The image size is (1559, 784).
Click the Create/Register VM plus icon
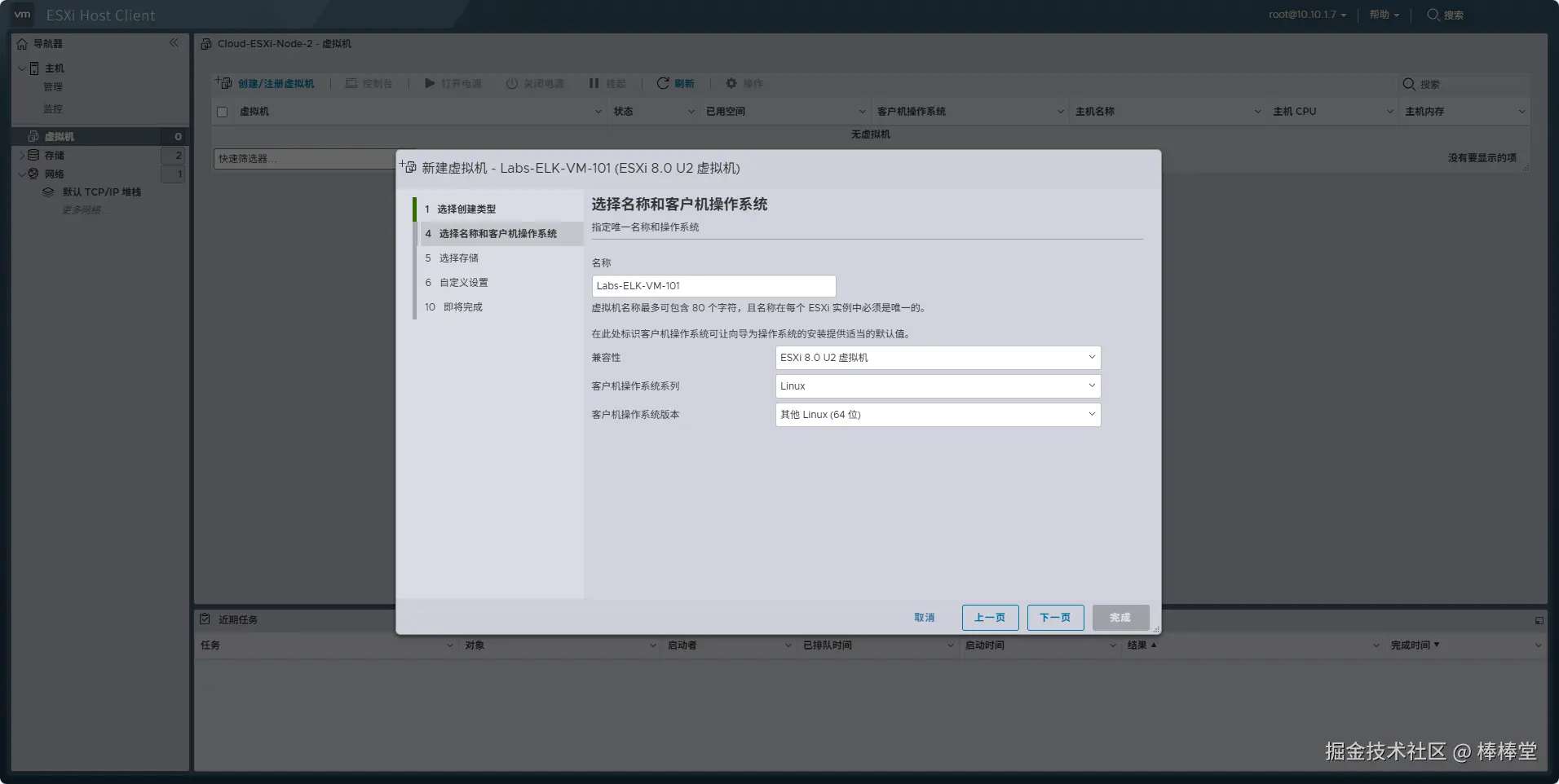(223, 83)
